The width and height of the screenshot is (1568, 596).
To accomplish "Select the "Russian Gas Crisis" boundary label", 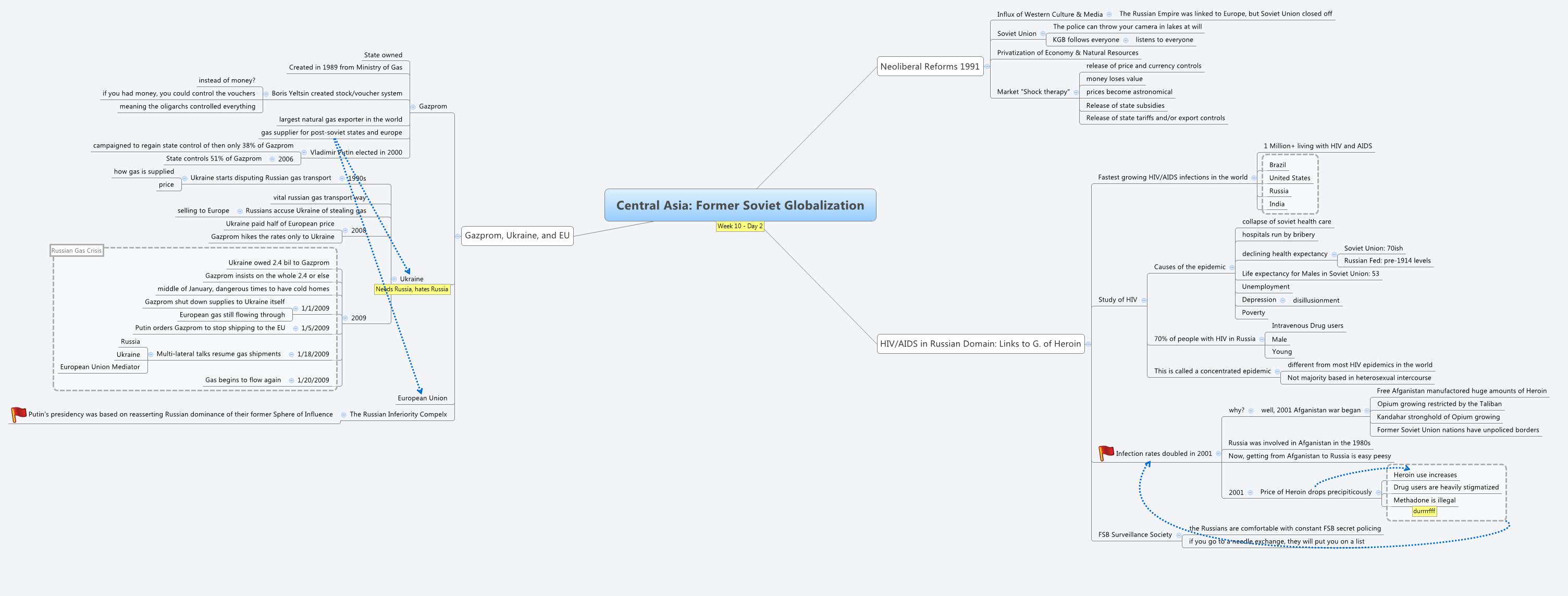I will [x=76, y=250].
